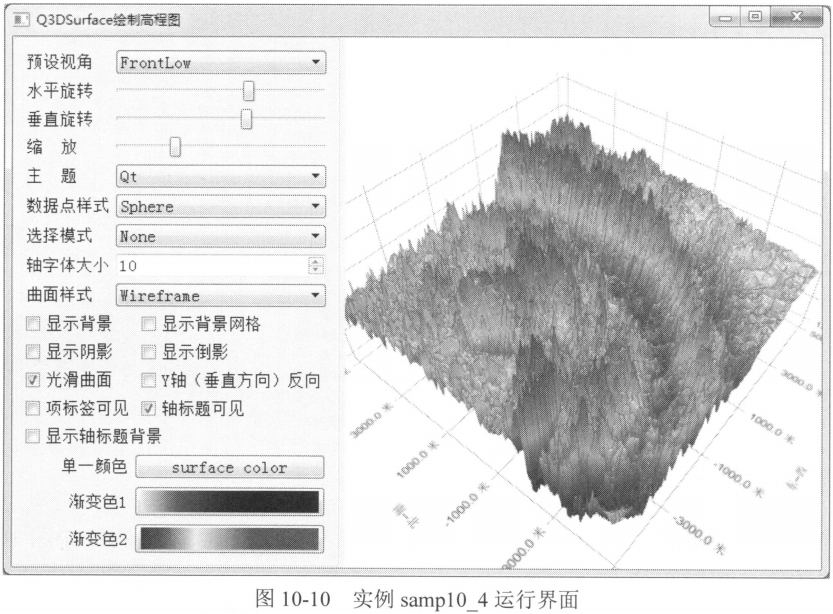Image resolution: width=833 pixels, height=614 pixels.
Task: Open the 曲面样式 Wireframe dropdown
Action: click(x=221, y=296)
